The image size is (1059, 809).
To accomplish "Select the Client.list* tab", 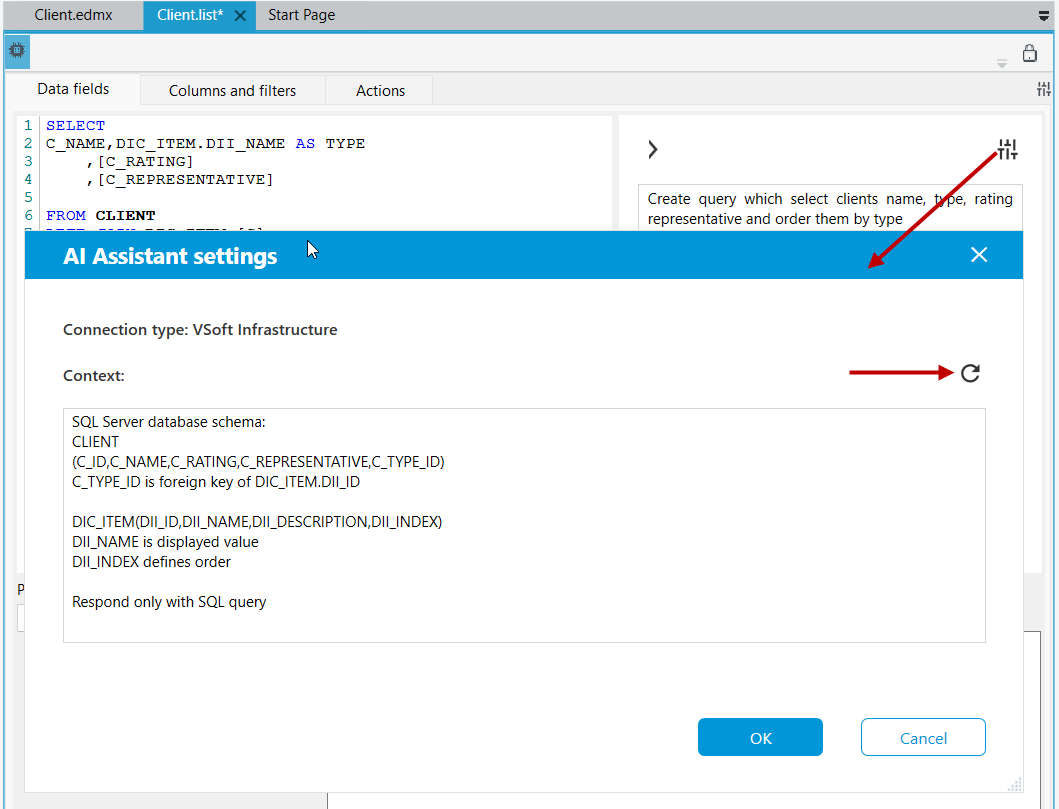I will [x=190, y=15].
